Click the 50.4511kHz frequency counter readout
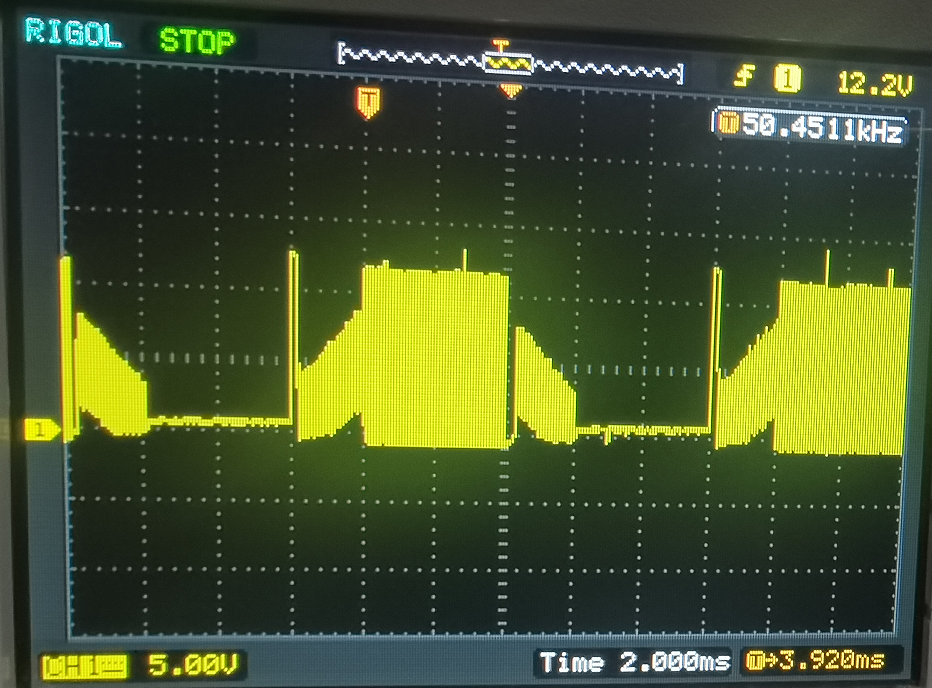This screenshot has width=932, height=688. (x=822, y=127)
